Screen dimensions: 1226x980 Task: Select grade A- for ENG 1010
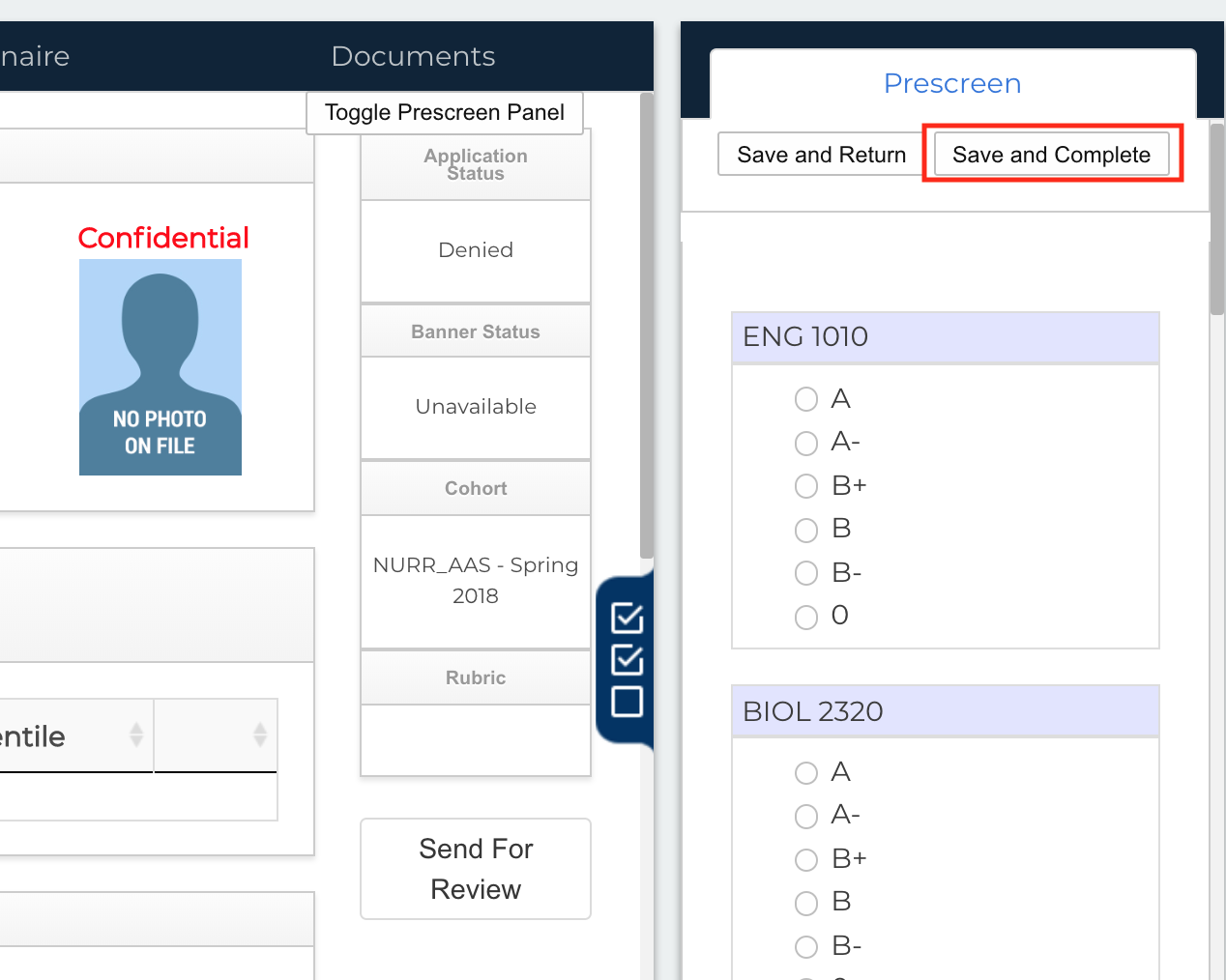pos(806,444)
